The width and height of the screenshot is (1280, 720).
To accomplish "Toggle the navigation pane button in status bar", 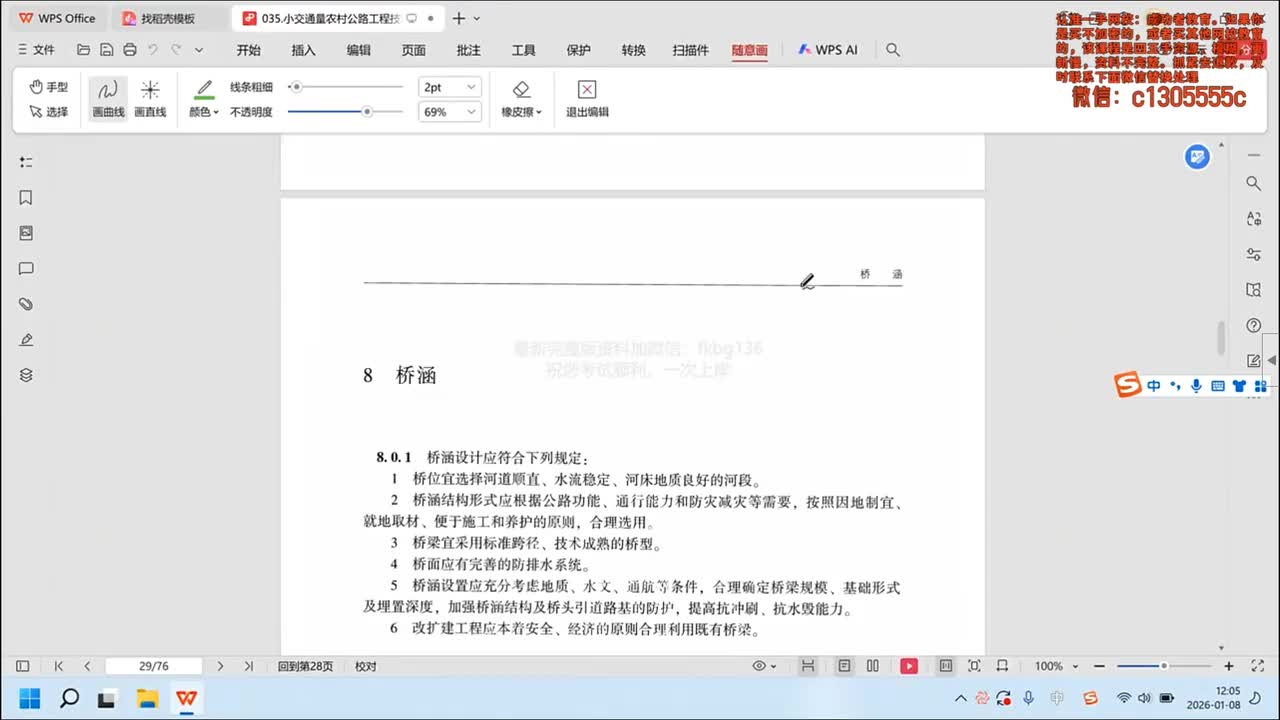I will tap(22, 666).
